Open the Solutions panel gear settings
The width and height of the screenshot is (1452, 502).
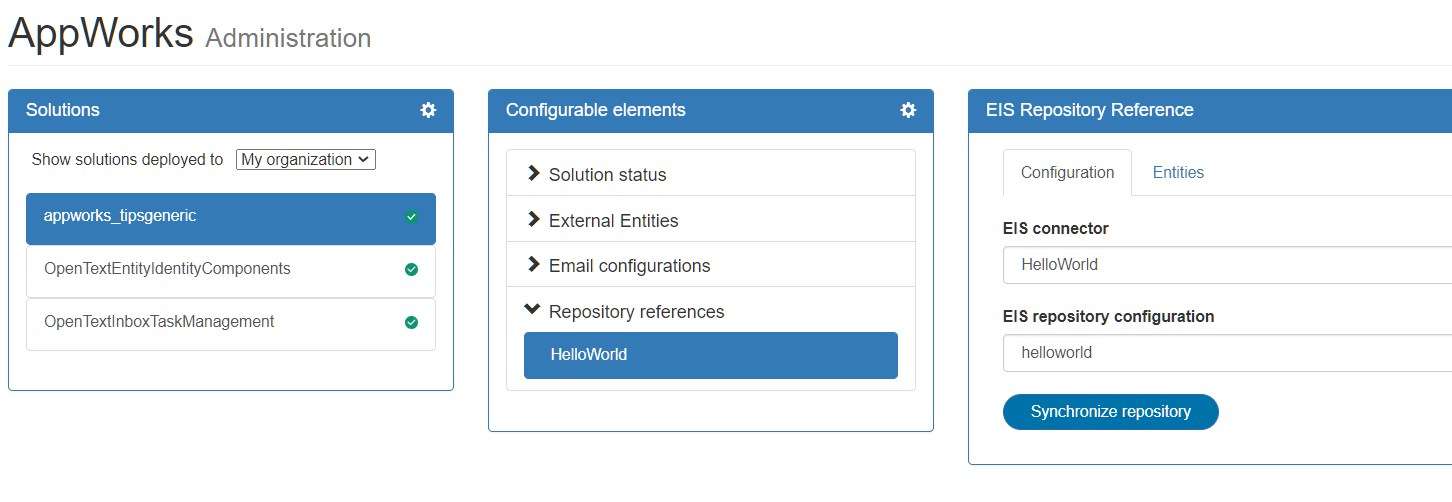coord(428,110)
